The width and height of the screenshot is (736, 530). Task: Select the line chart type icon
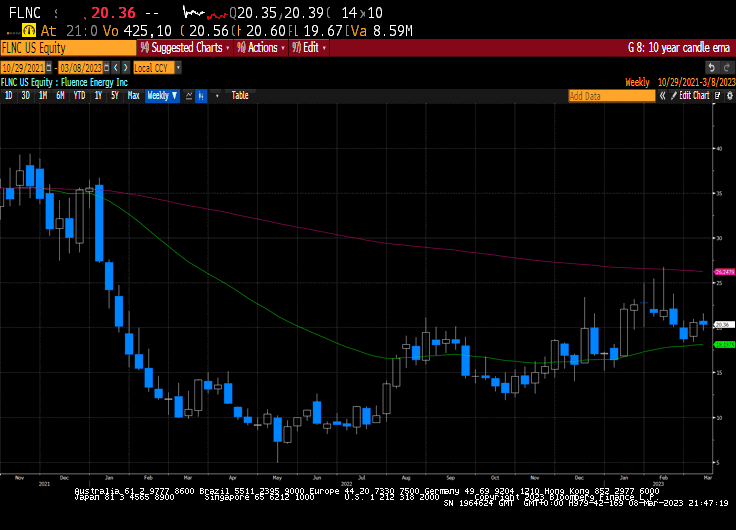[188, 96]
